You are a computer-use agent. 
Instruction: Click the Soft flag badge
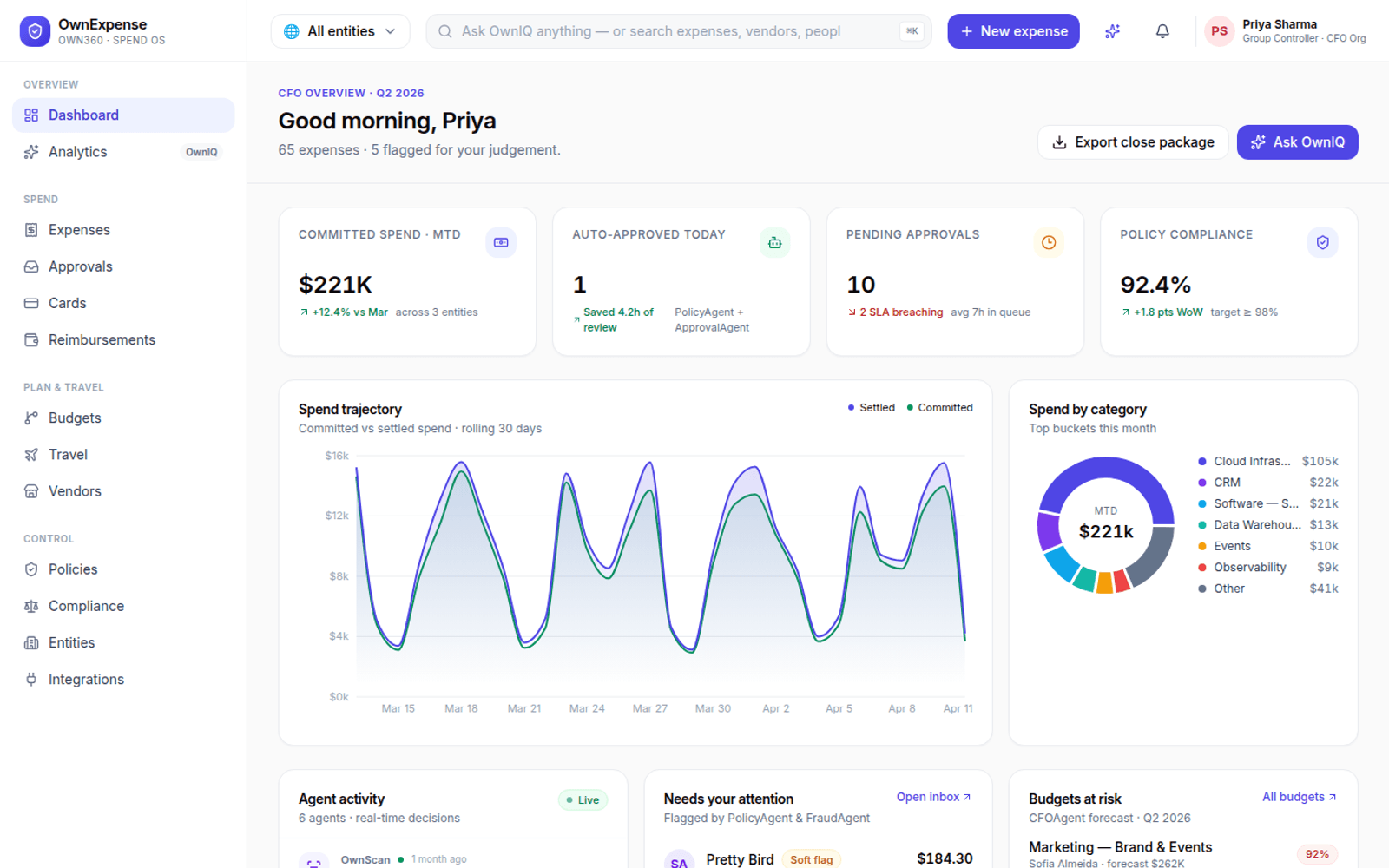click(812, 859)
